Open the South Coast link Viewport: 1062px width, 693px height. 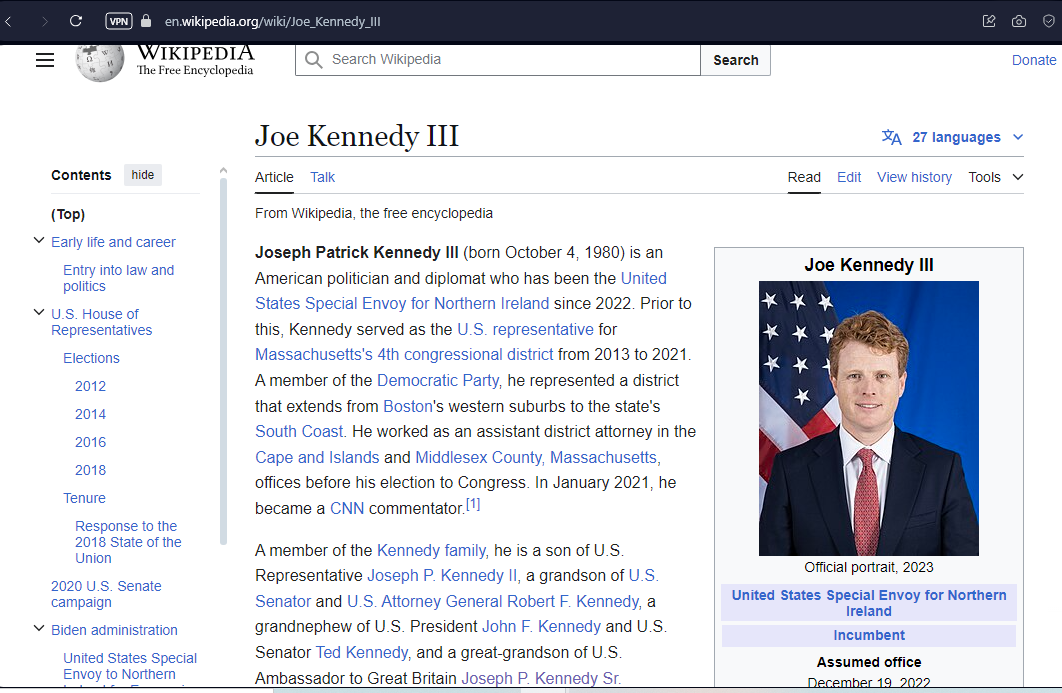pyautogui.click(x=299, y=432)
